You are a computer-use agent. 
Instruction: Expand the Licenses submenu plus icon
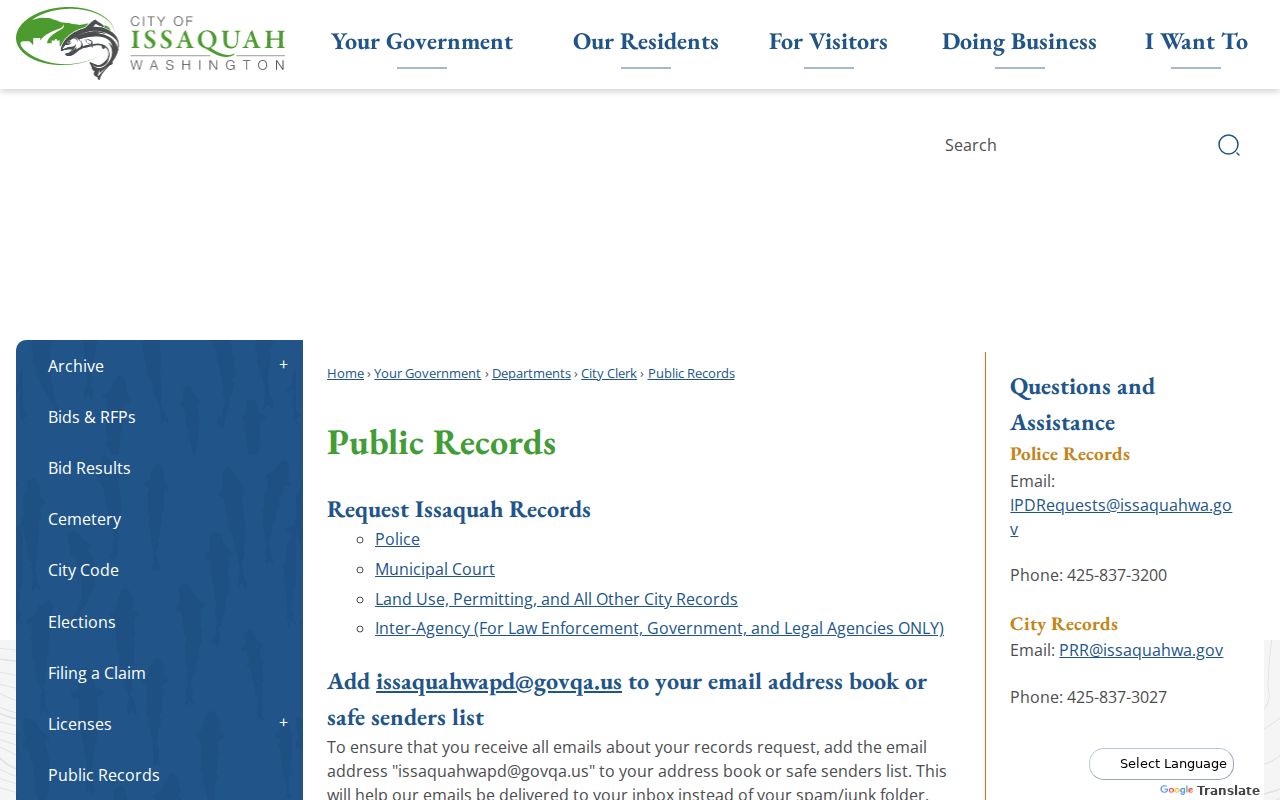(283, 723)
